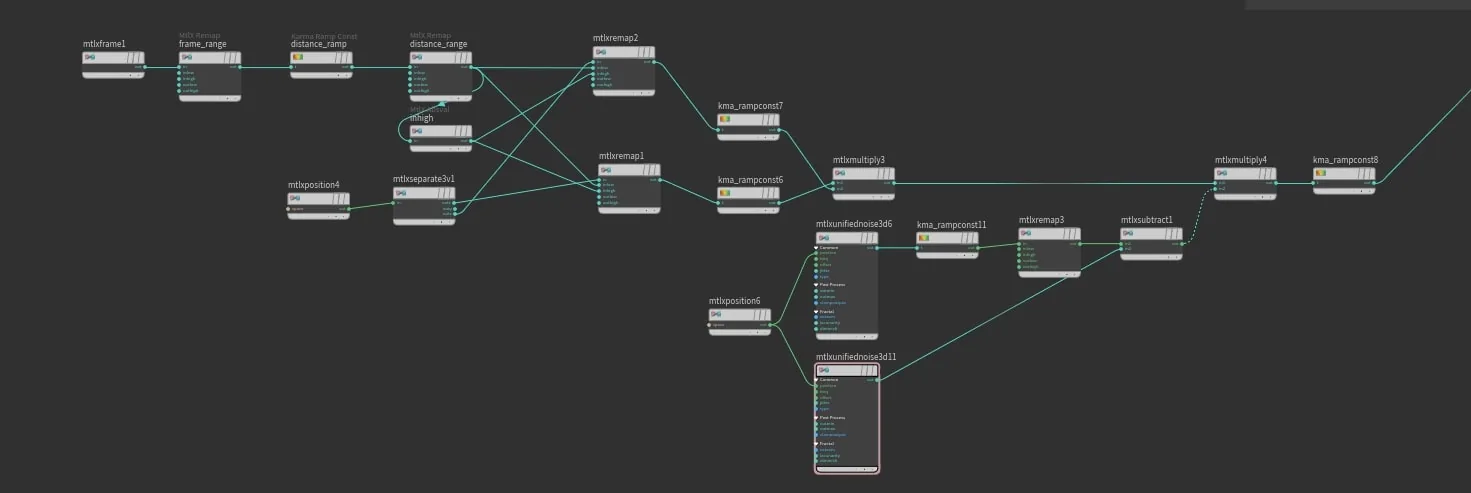Click the input port of the inhigh node
The image size is (1471, 493).
pyautogui.click(x=409, y=141)
